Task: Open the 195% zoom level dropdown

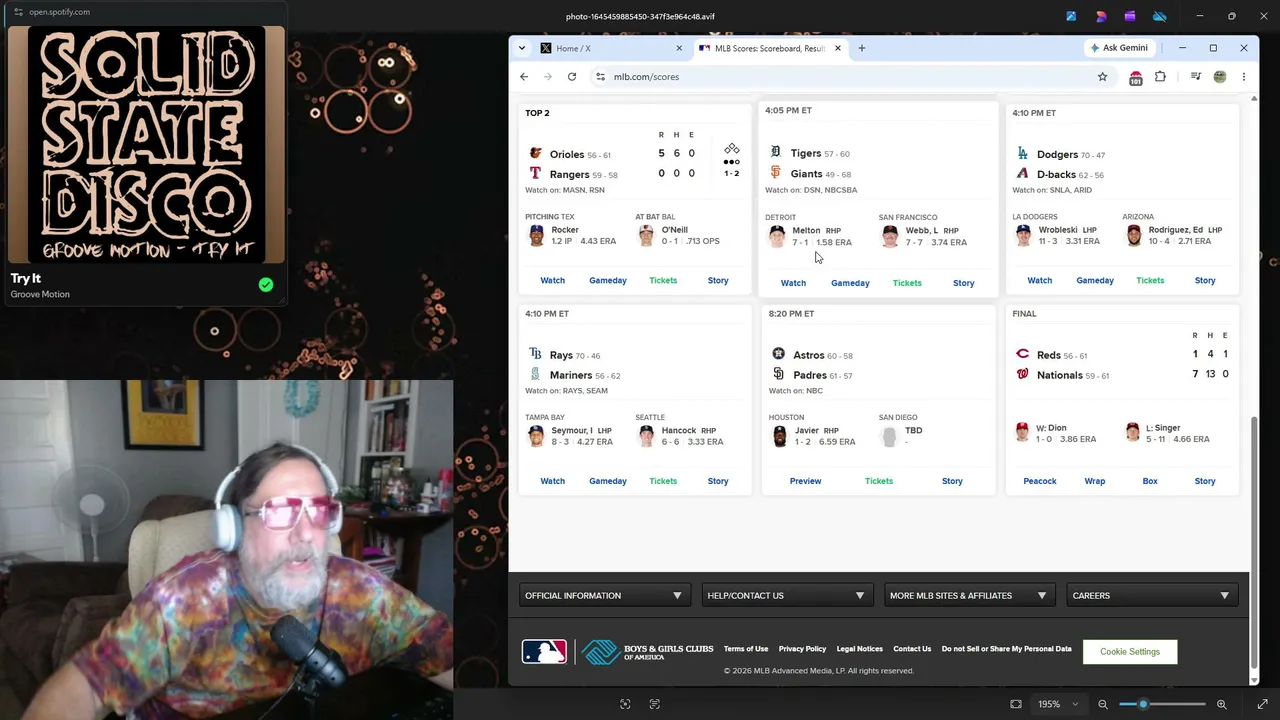Action: [1059, 704]
